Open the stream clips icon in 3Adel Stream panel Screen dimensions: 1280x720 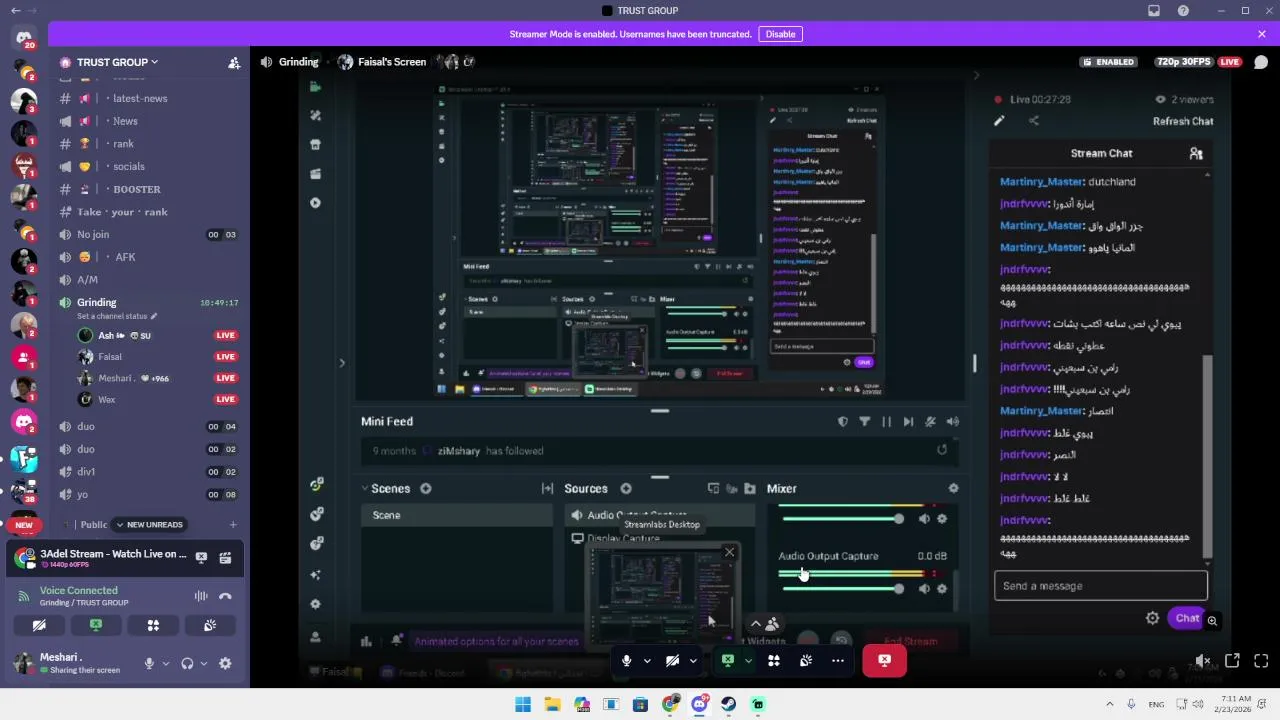coord(226,557)
